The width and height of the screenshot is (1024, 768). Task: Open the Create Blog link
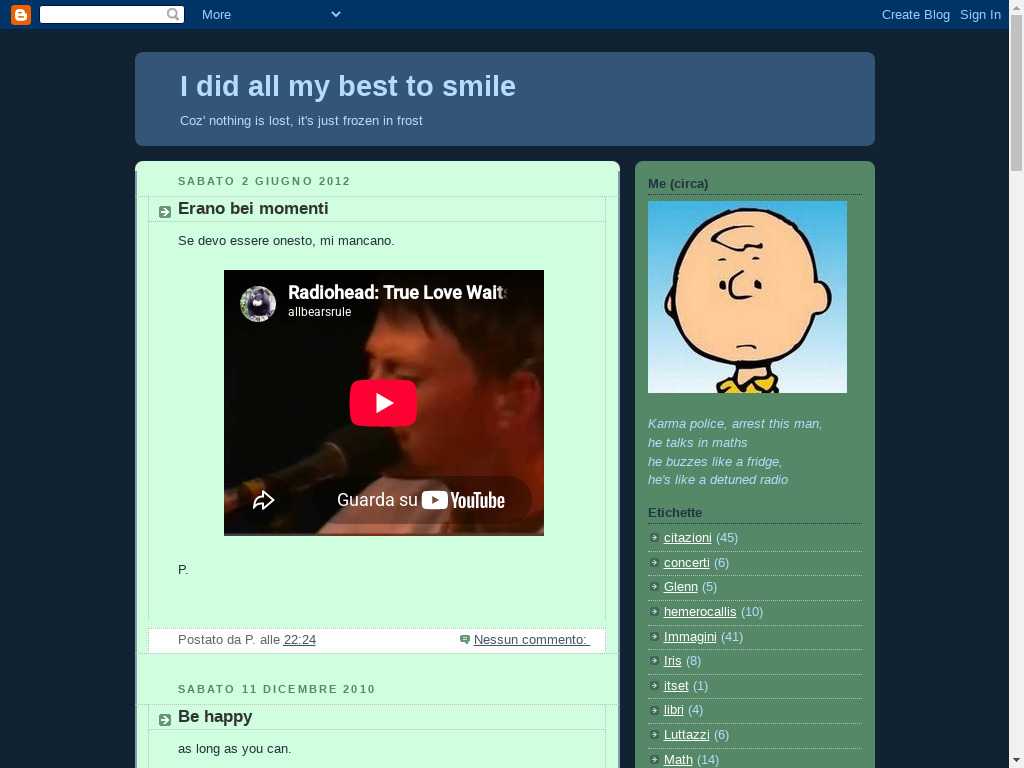[x=916, y=14]
